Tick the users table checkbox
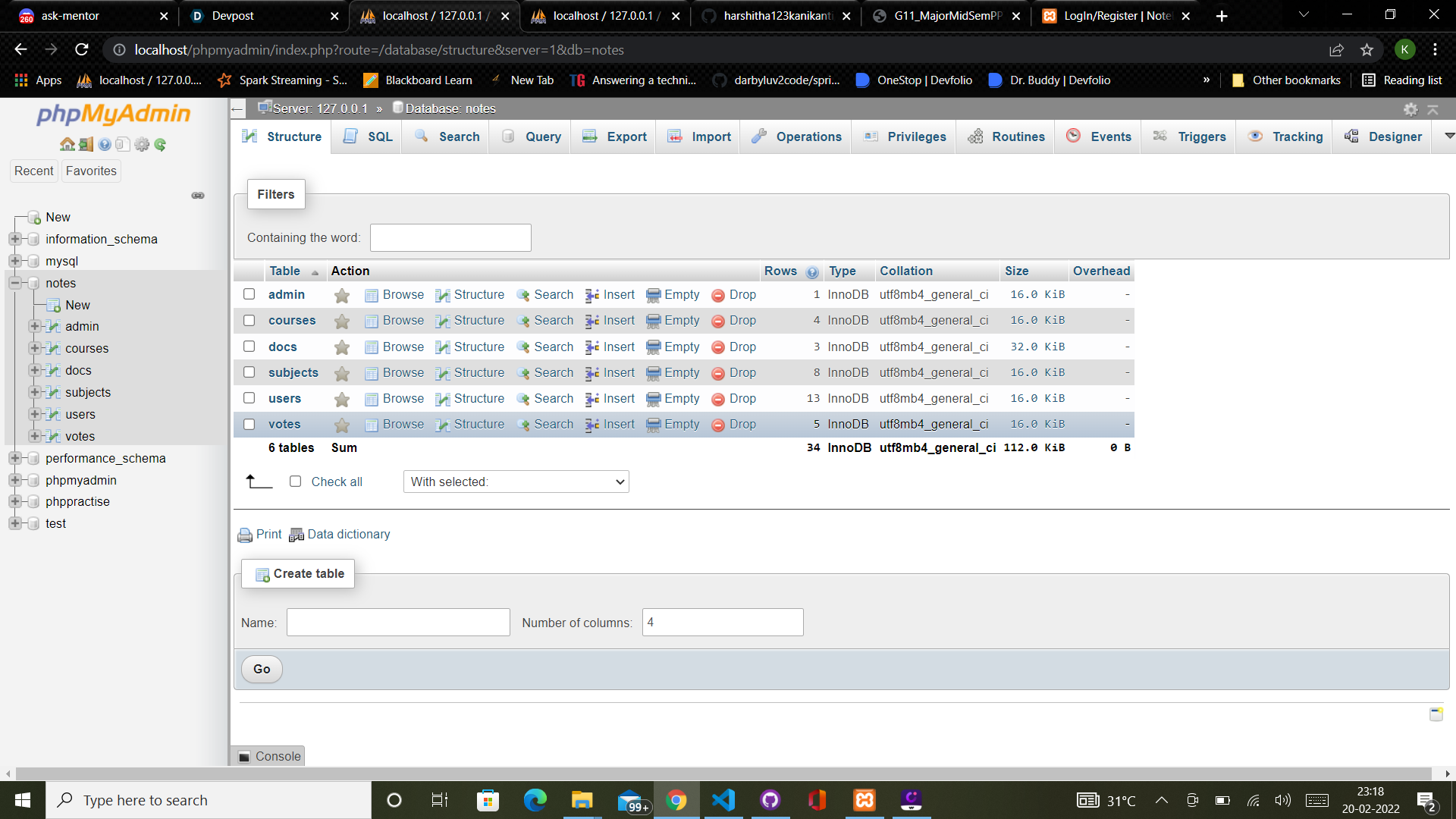The width and height of the screenshot is (1456, 819). point(249,398)
